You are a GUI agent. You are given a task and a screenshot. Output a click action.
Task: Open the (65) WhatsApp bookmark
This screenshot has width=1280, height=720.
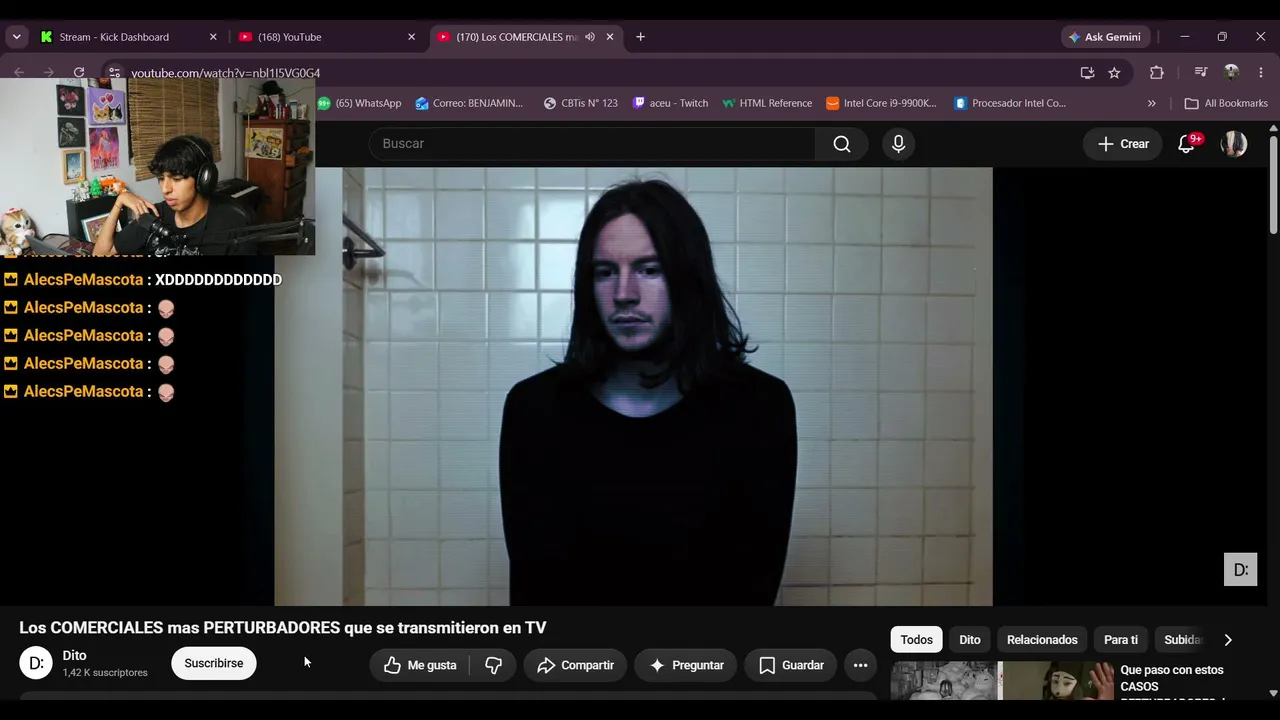point(359,103)
